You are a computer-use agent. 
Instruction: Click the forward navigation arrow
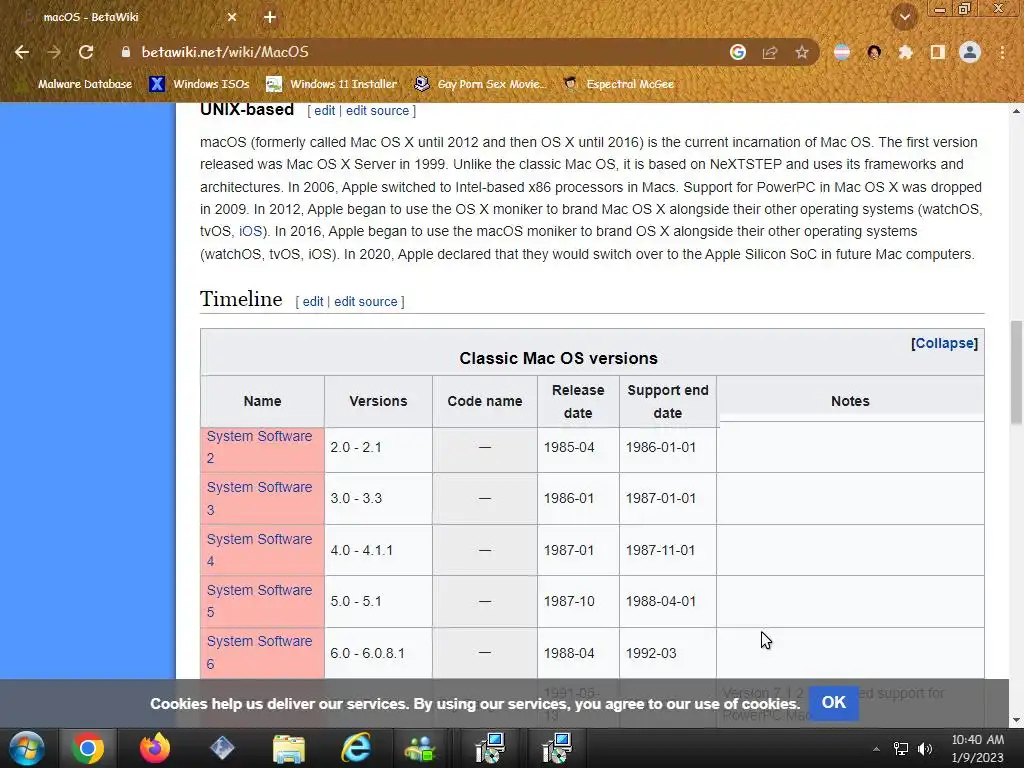click(54, 52)
